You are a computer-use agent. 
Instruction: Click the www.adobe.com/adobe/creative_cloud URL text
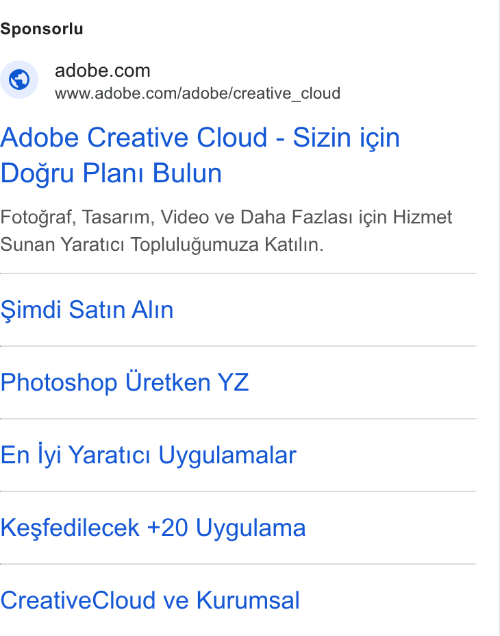coord(197,94)
